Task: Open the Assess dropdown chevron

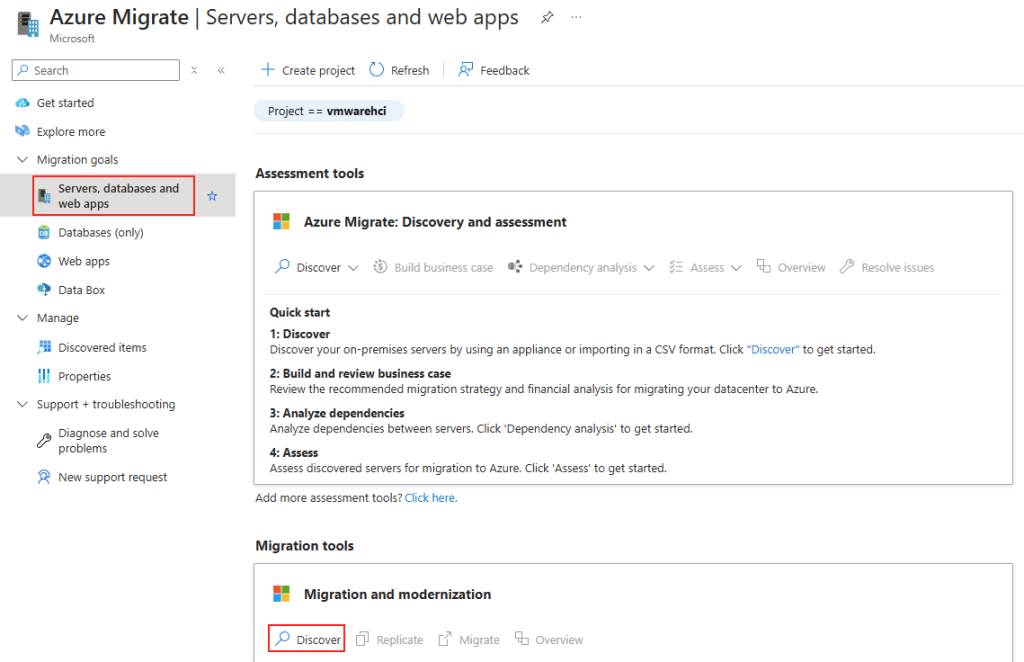Action: point(736,268)
